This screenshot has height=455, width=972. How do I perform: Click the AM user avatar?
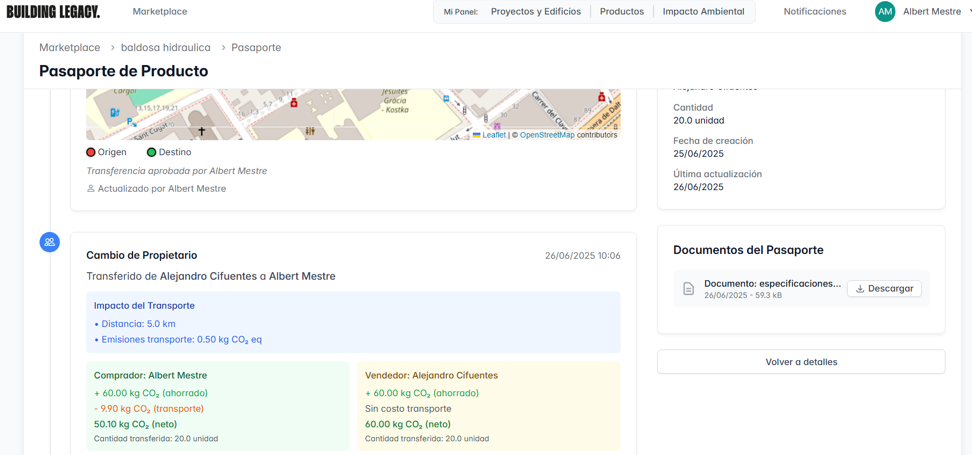(x=884, y=12)
